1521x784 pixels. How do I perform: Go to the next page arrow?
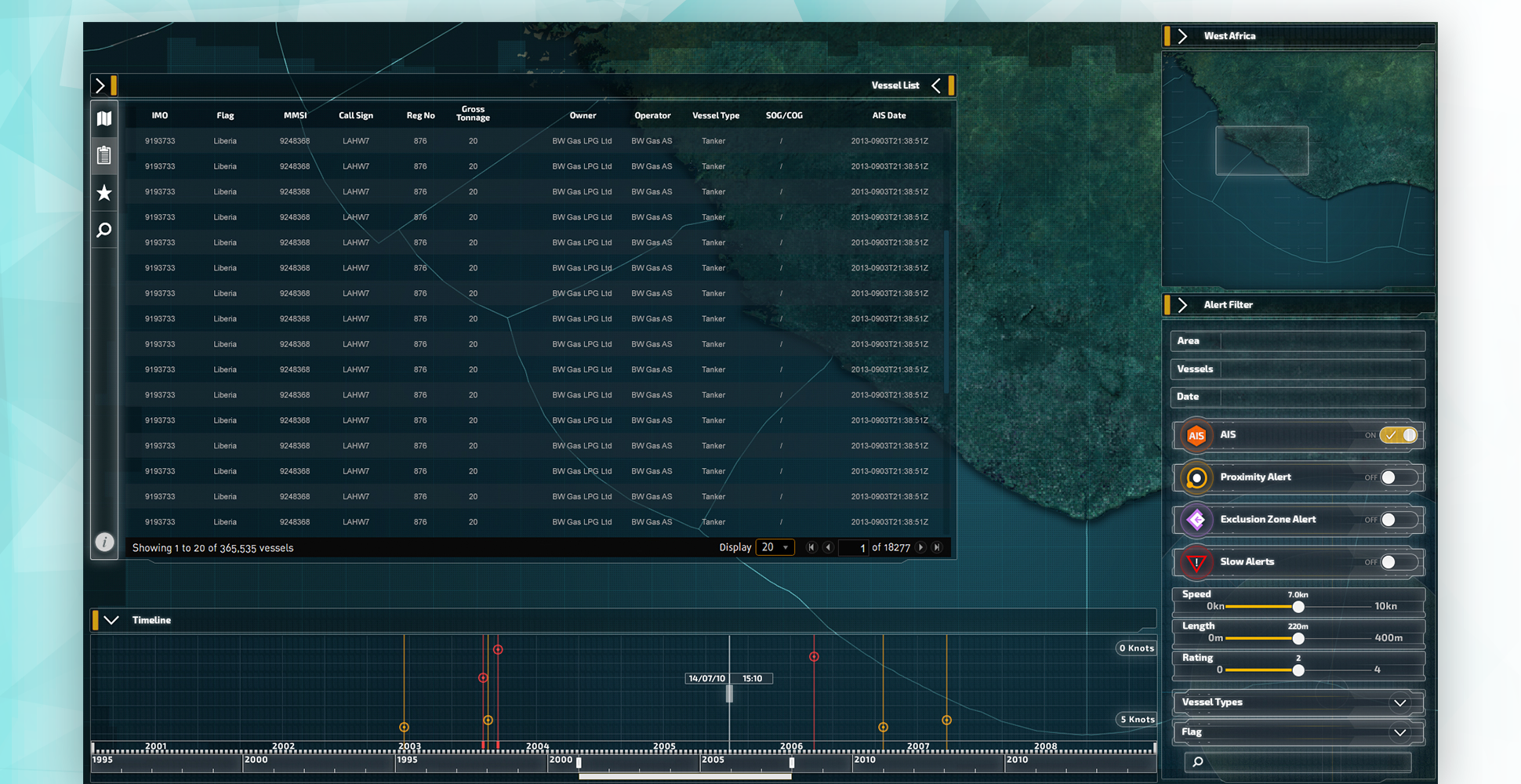tap(921, 547)
